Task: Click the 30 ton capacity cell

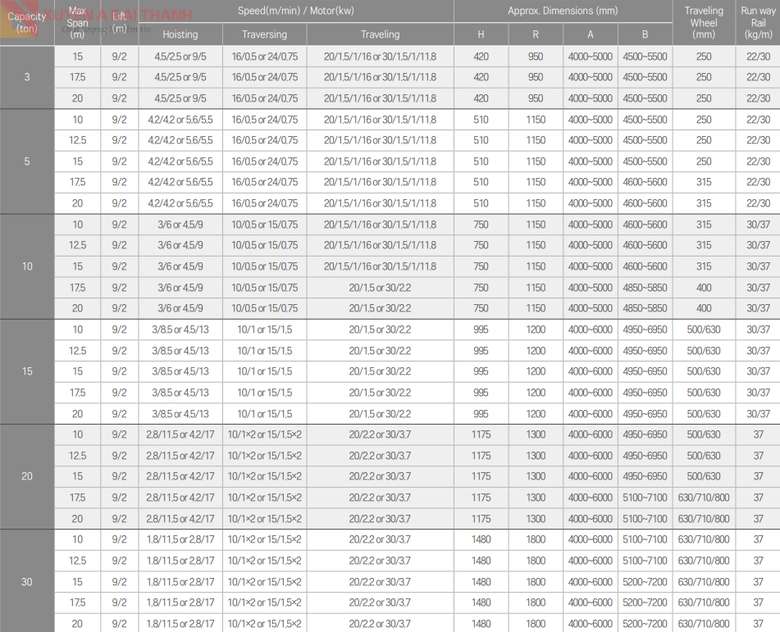Action: [x=27, y=581]
